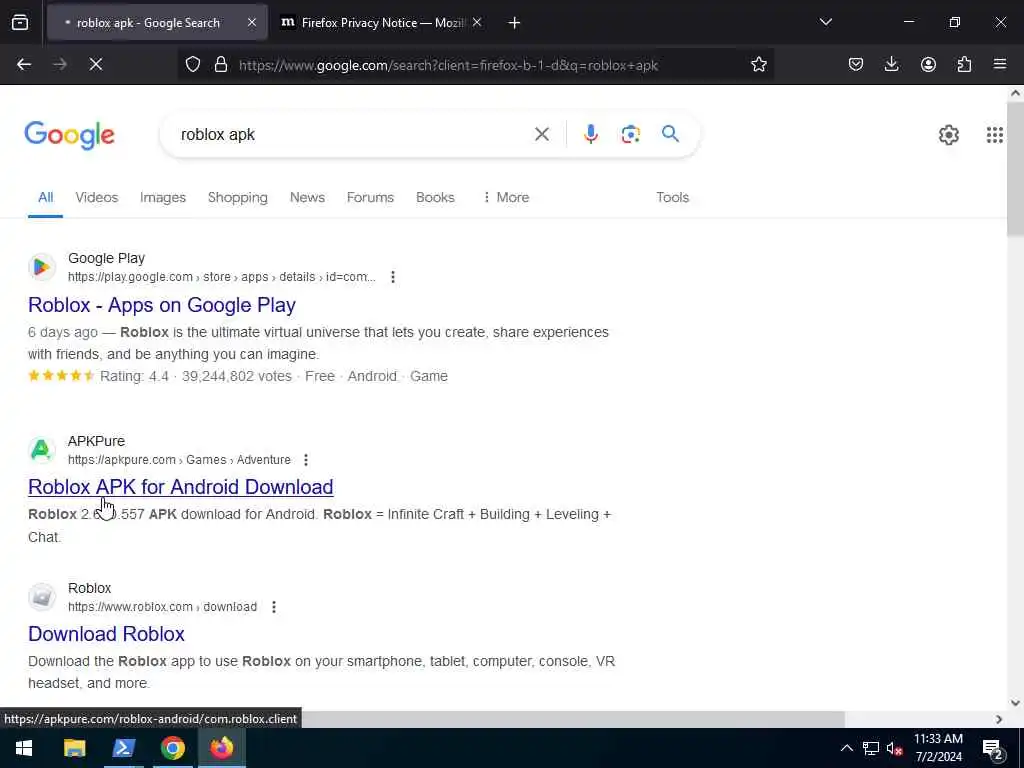Switch to News results tab
The image size is (1024, 768).
(x=307, y=197)
